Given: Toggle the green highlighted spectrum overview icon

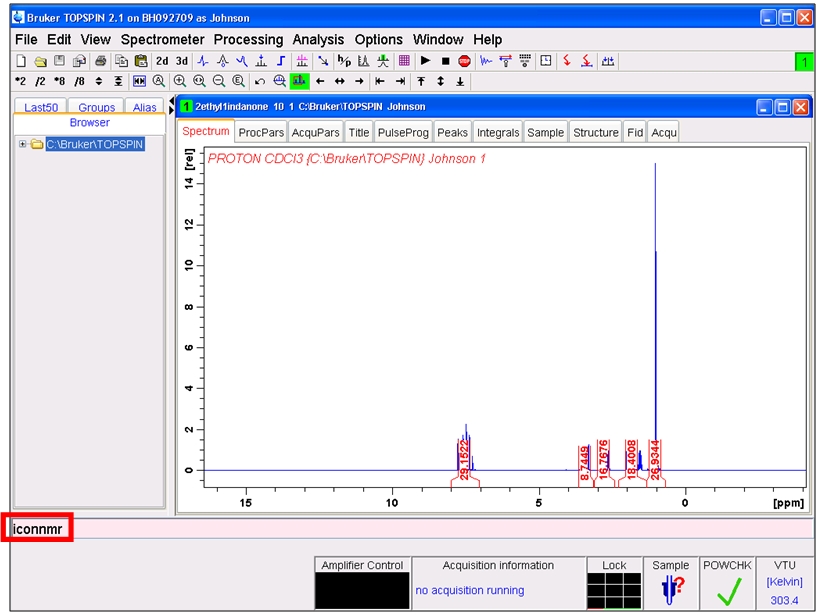Looking at the screenshot, I should pyautogui.click(x=299, y=81).
